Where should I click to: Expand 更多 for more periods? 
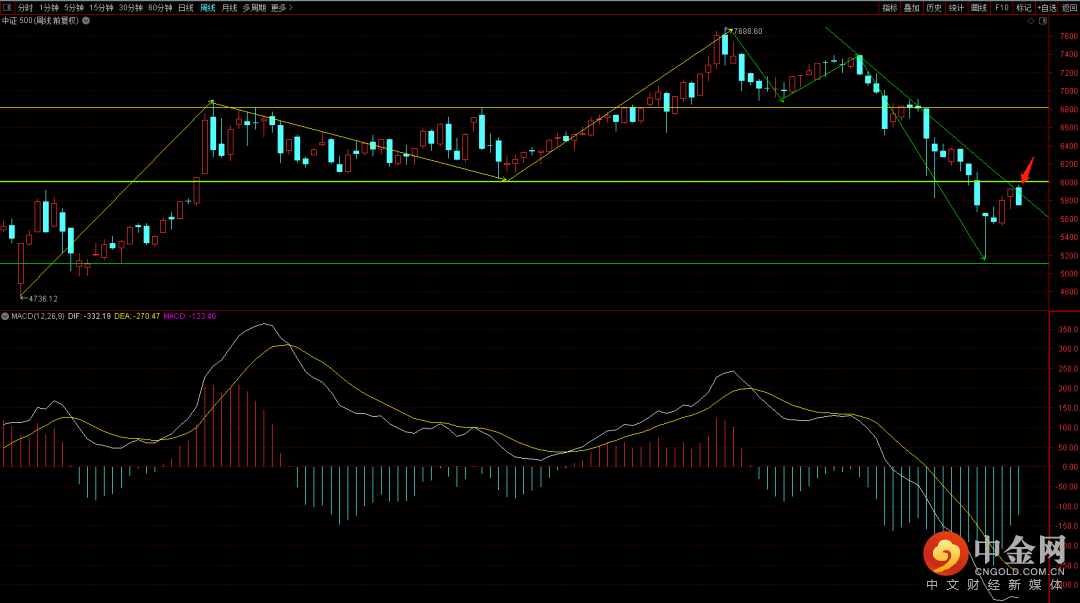pos(279,7)
